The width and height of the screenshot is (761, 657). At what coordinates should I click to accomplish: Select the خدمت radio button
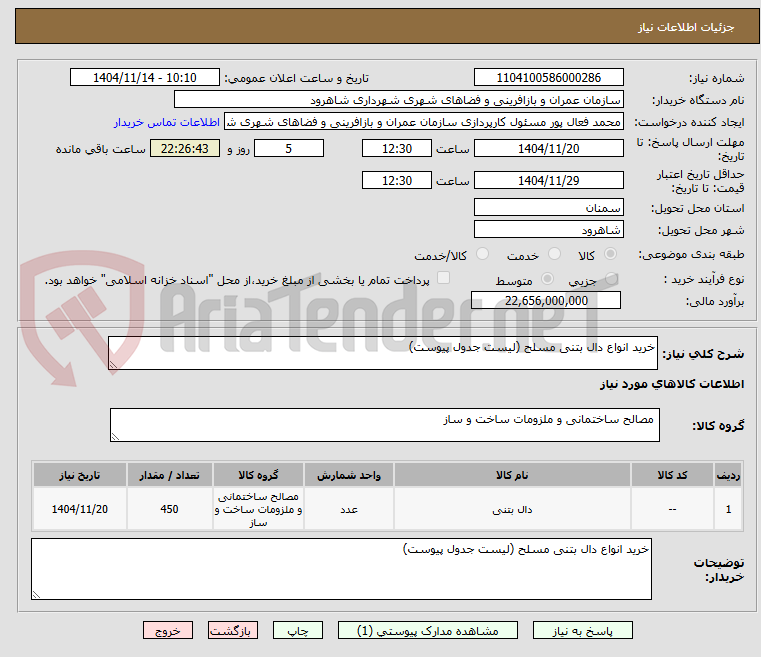pyautogui.click(x=554, y=254)
